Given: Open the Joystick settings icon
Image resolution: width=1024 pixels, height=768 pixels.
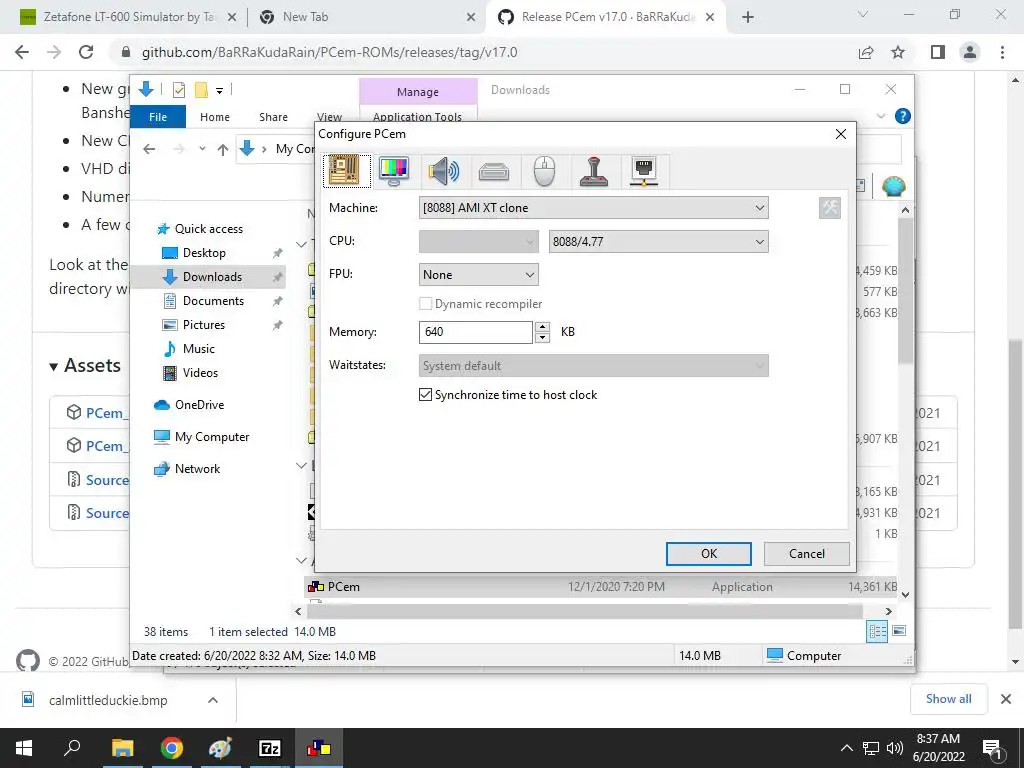Looking at the screenshot, I should click(x=594, y=171).
